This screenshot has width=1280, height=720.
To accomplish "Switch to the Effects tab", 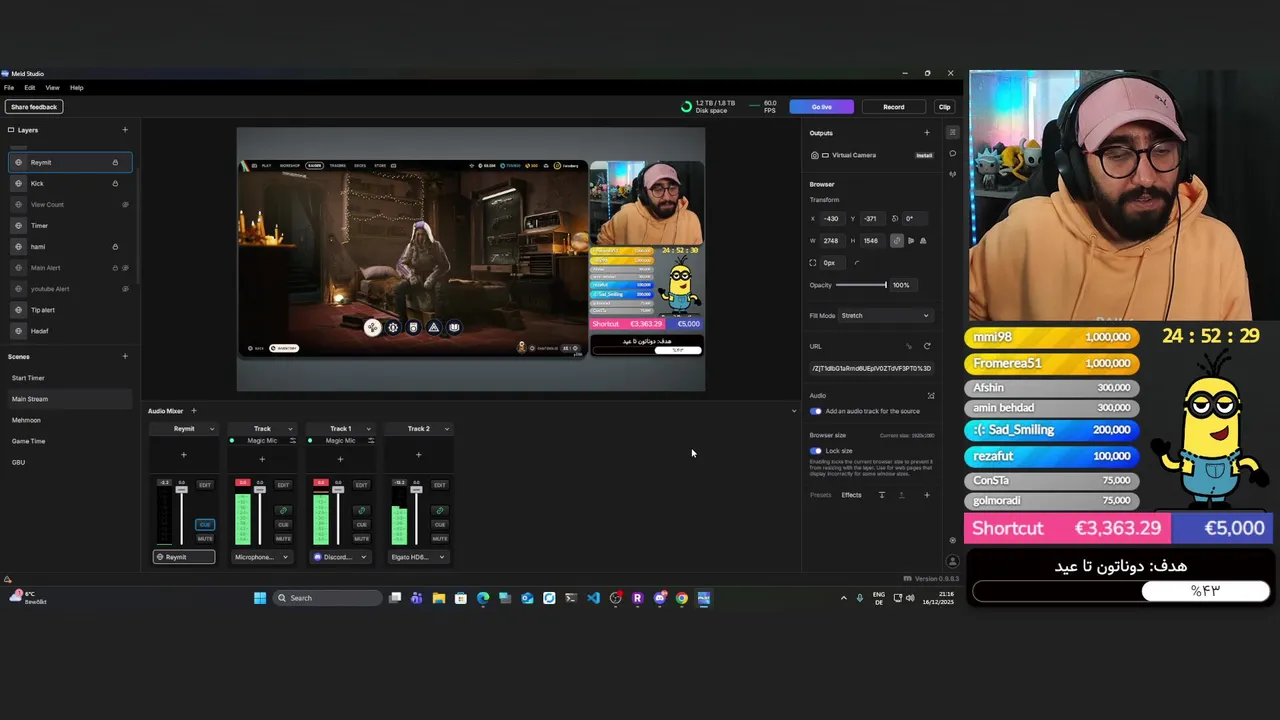I will click(851, 495).
